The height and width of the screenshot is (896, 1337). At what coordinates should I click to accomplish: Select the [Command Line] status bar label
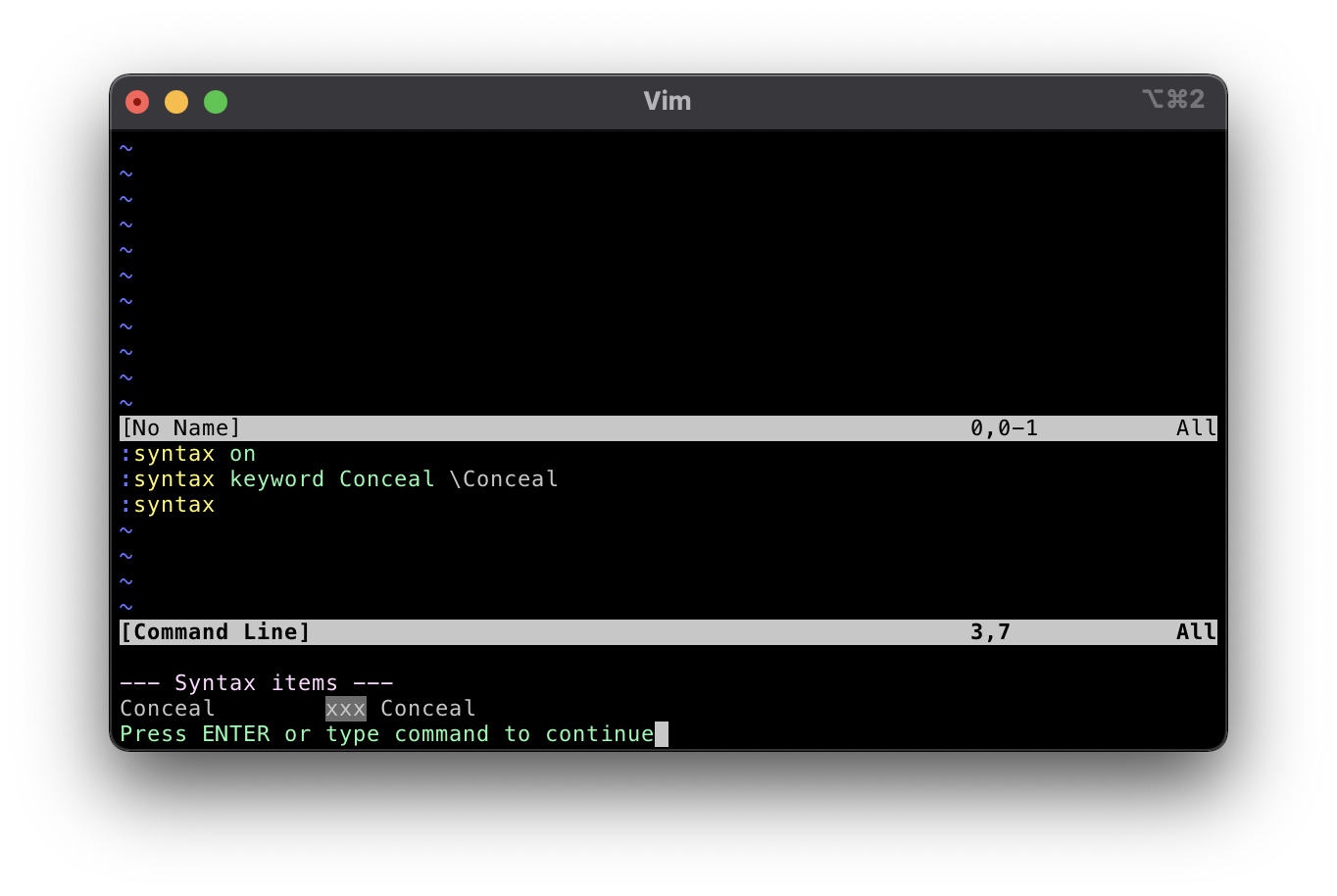[215, 631]
